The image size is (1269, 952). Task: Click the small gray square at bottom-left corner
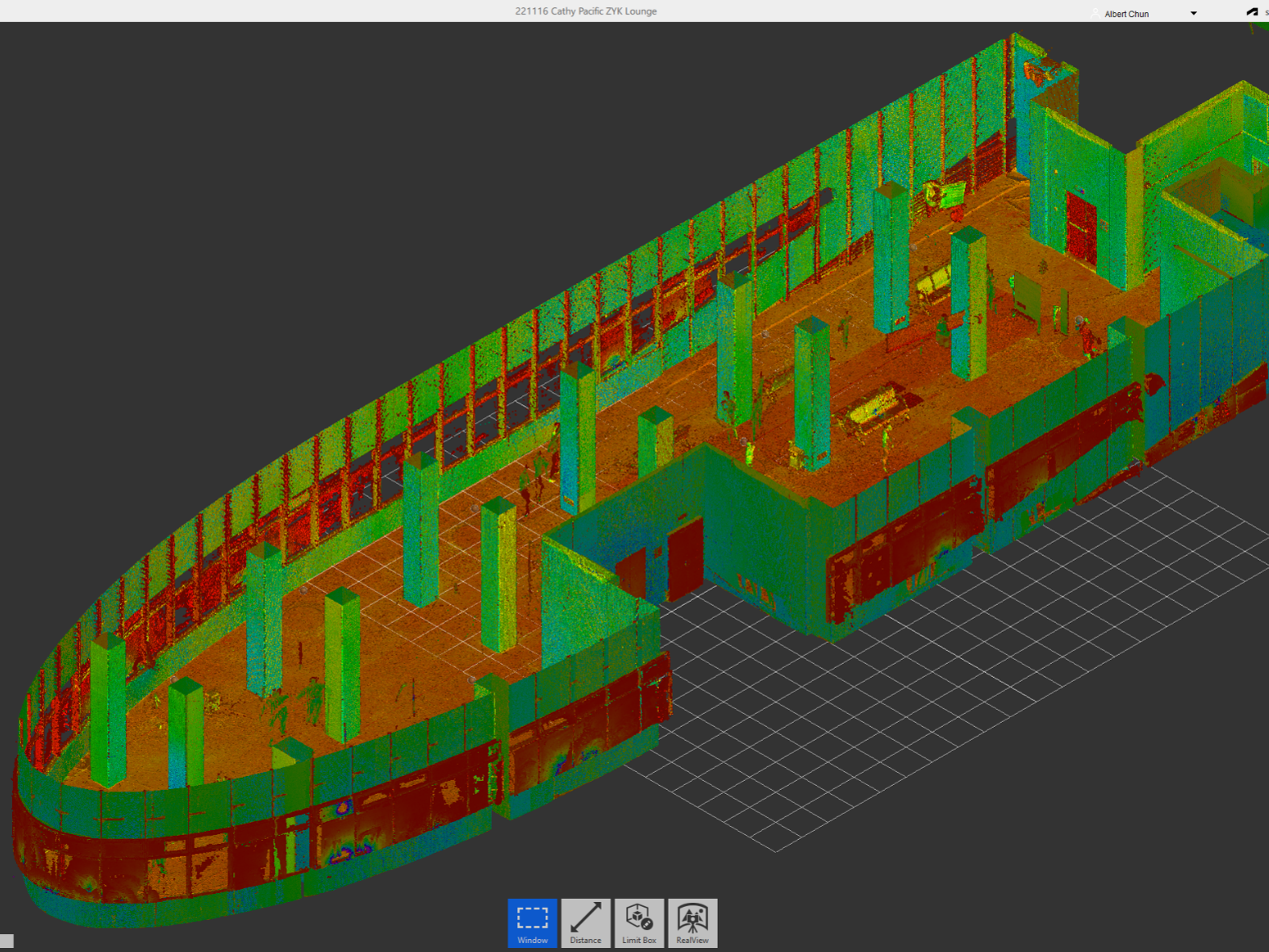tap(6, 941)
